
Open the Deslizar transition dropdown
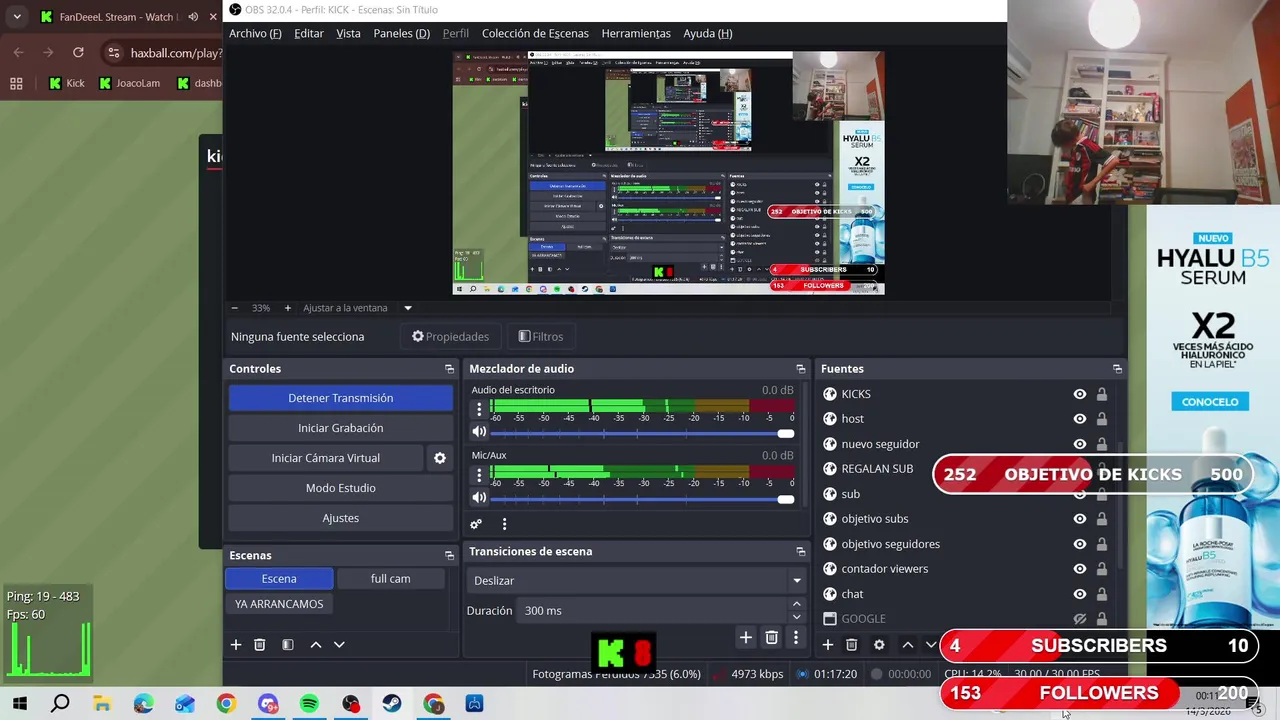(636, 580)
